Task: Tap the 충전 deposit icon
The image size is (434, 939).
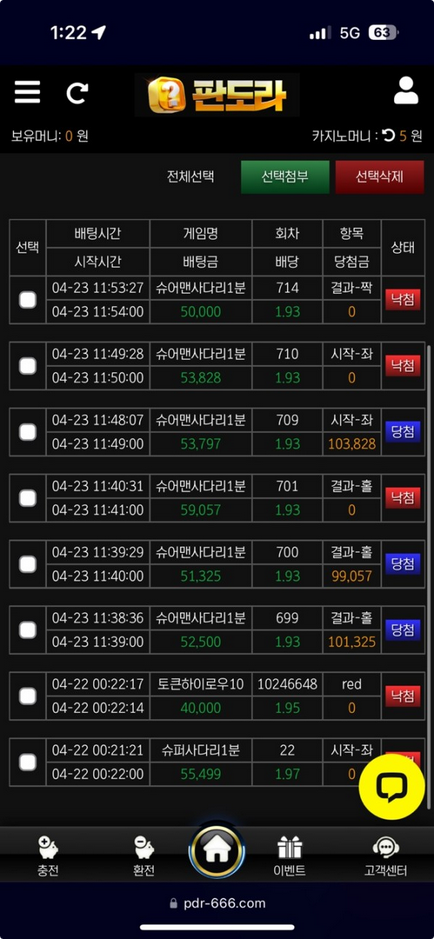Action: coord(48,856)
